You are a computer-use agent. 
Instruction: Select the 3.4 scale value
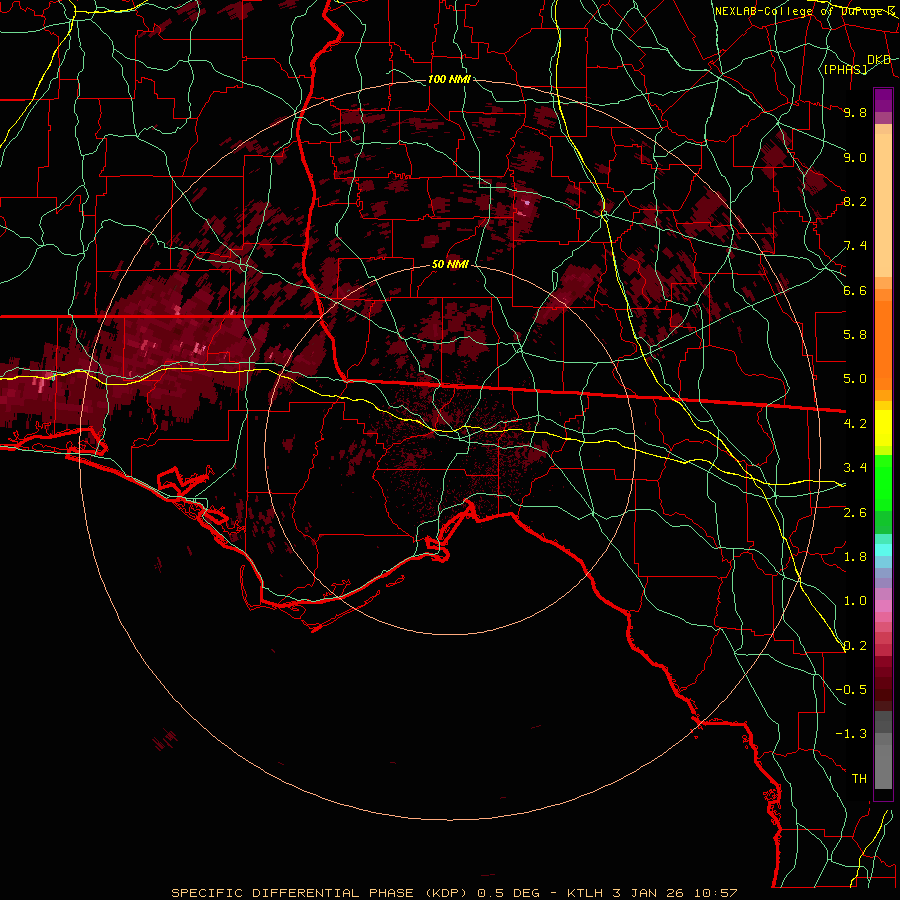855,468
